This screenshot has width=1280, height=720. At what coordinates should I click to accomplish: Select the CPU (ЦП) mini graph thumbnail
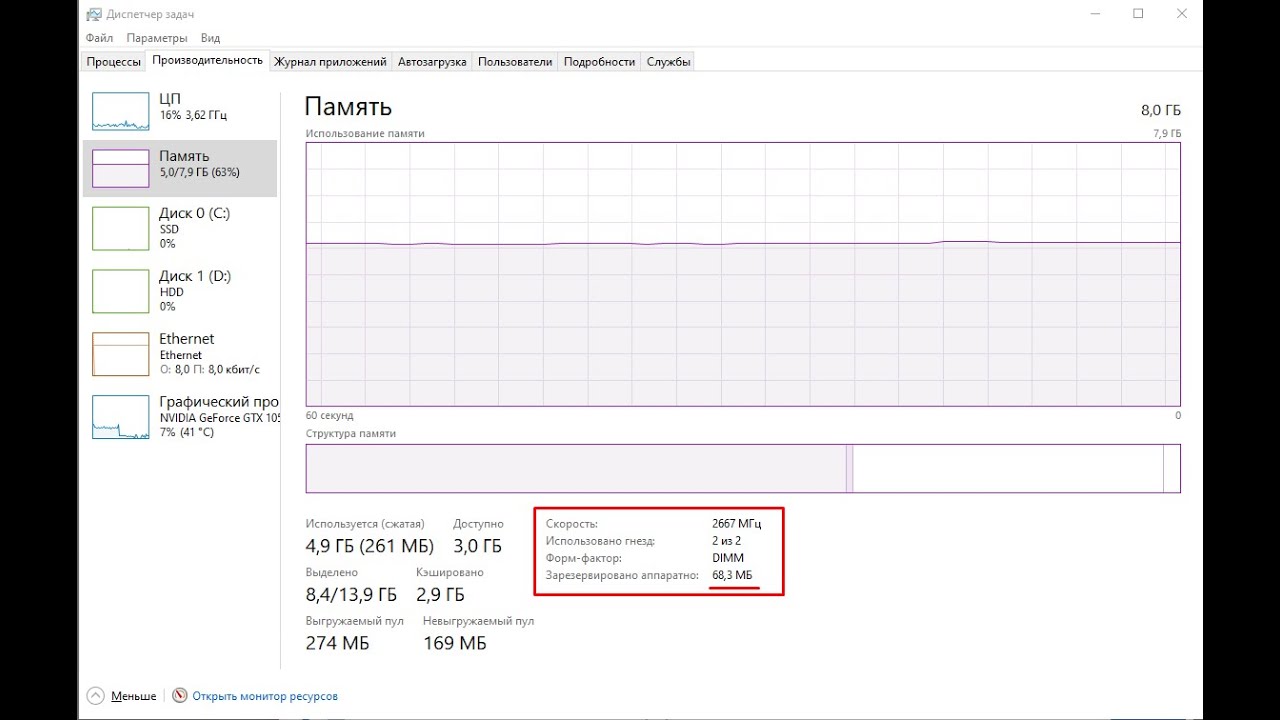120,111
